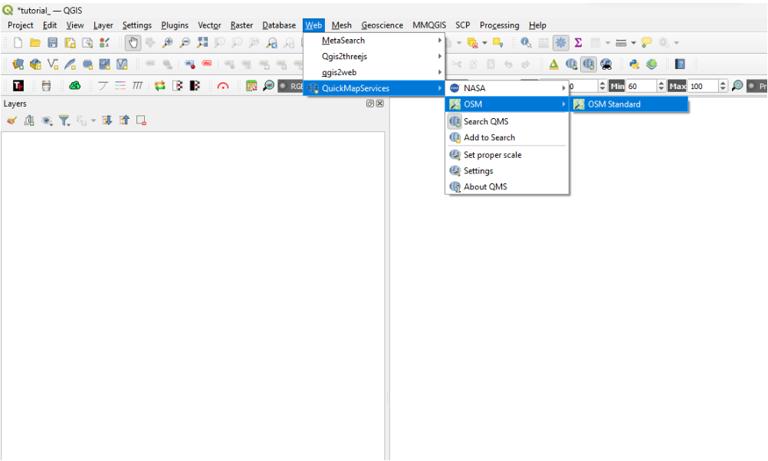Viewport: 768px width, 461px height.
Task: Click the Min value field showing 60
Action: 642,86
